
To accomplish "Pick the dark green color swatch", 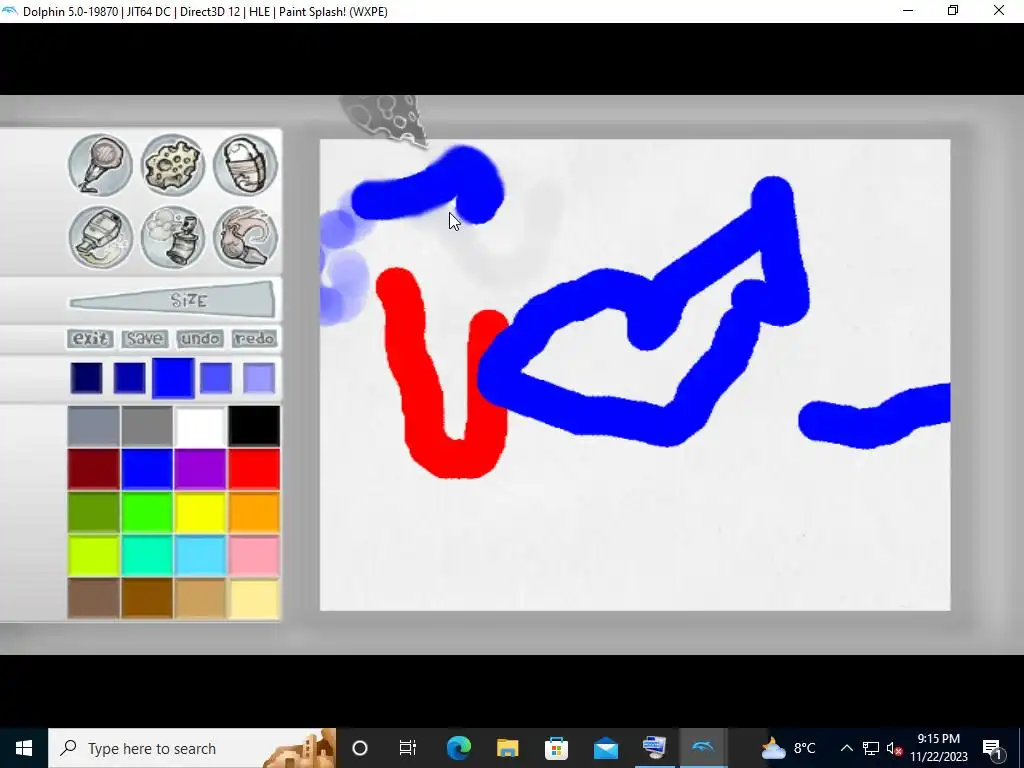I will [x=93, y=512].
